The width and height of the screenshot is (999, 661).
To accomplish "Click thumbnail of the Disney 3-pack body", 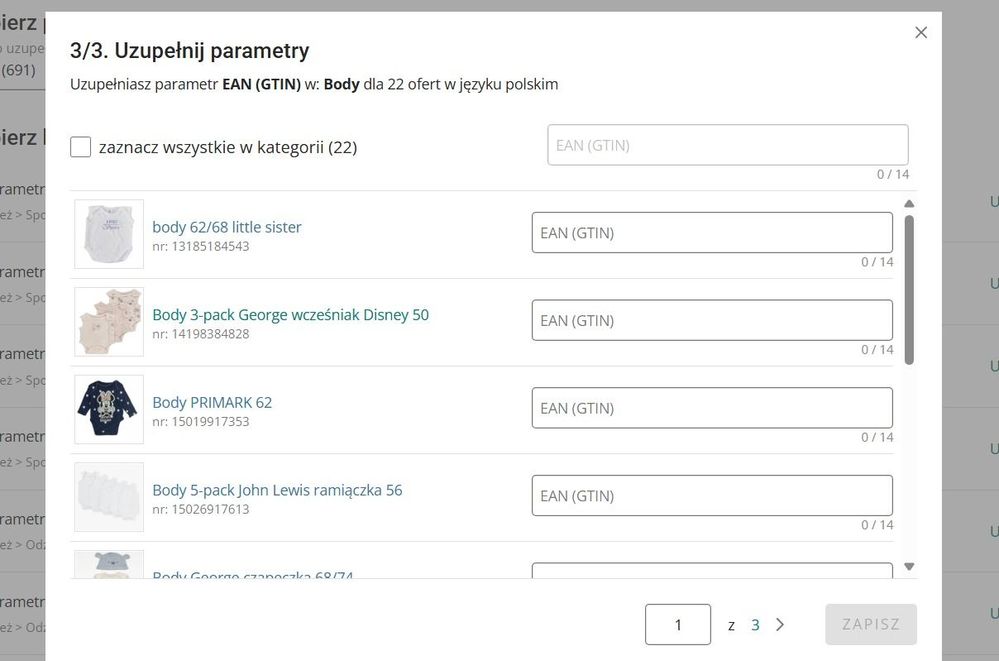I will (109, 322).
